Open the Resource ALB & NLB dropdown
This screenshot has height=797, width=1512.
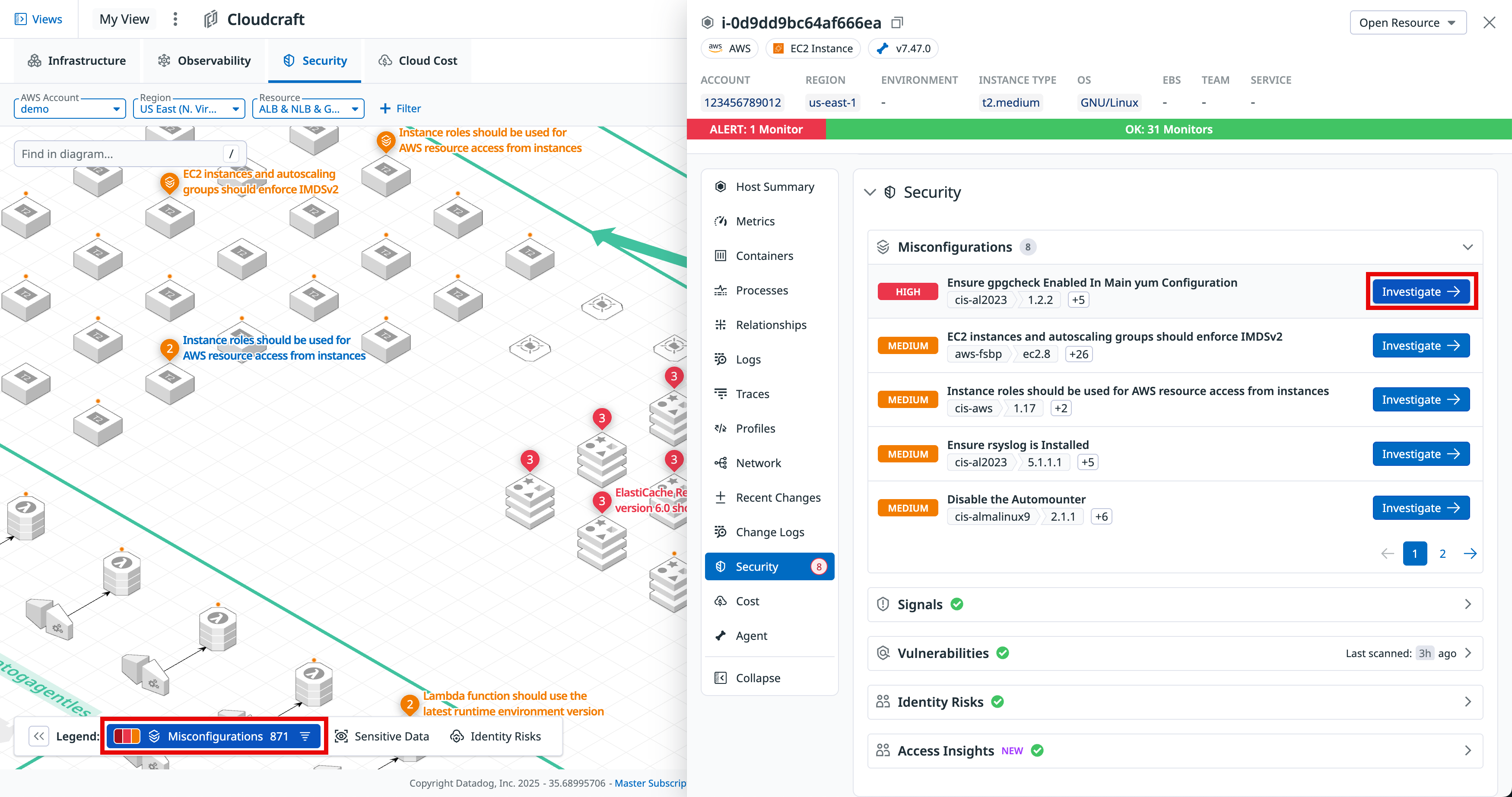pos(308,108)
